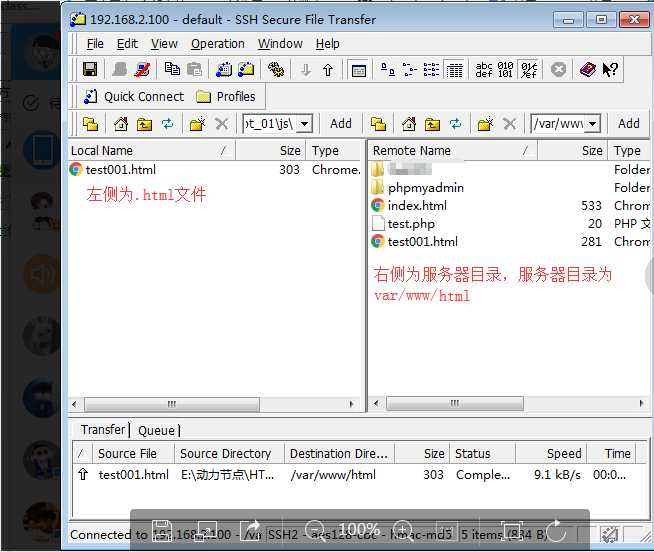Image resolution: width=654 pixels, height=552 pixels.
Task: Switch to the Queue tab
Action: pos(156,430)
